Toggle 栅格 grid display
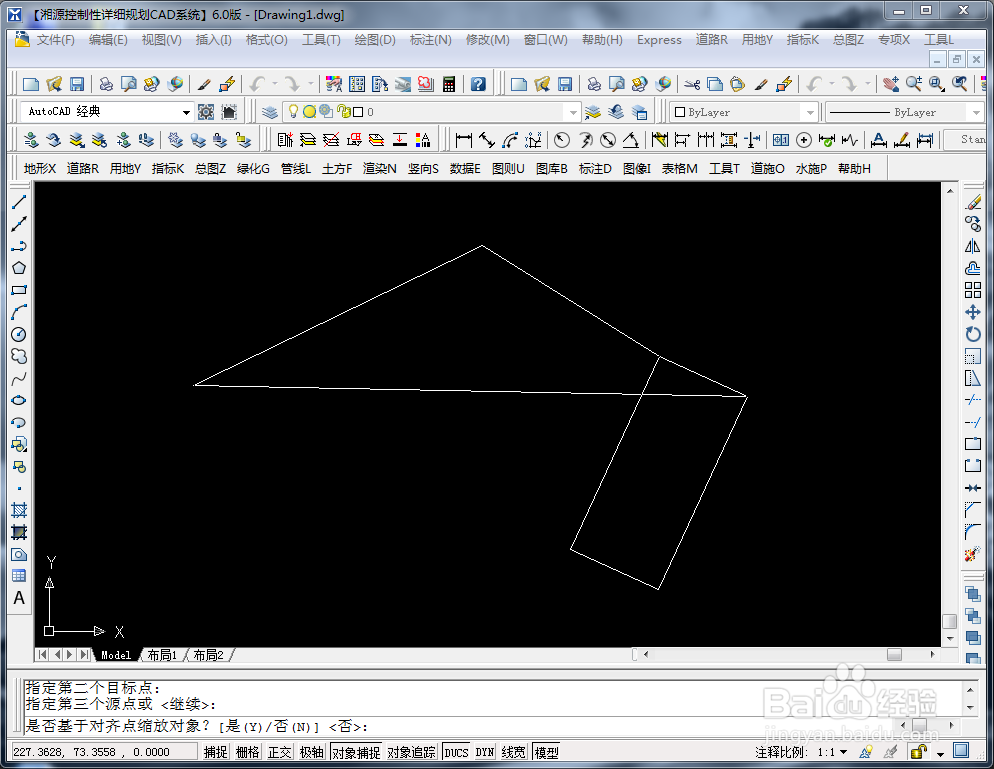The image size is (994, 769). point(247,752)
